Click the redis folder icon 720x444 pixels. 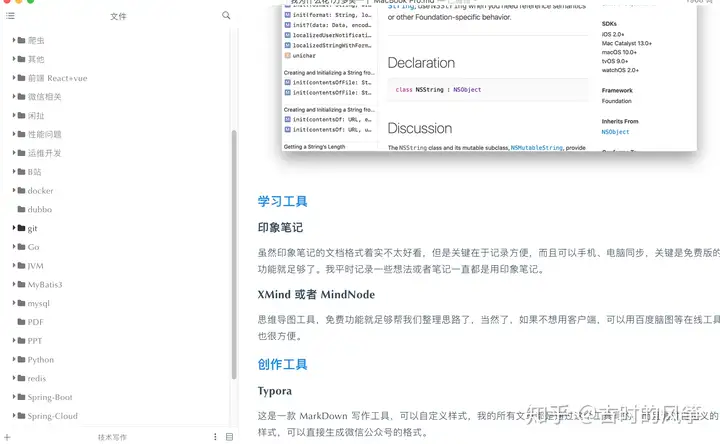click(x=21, y=378)
